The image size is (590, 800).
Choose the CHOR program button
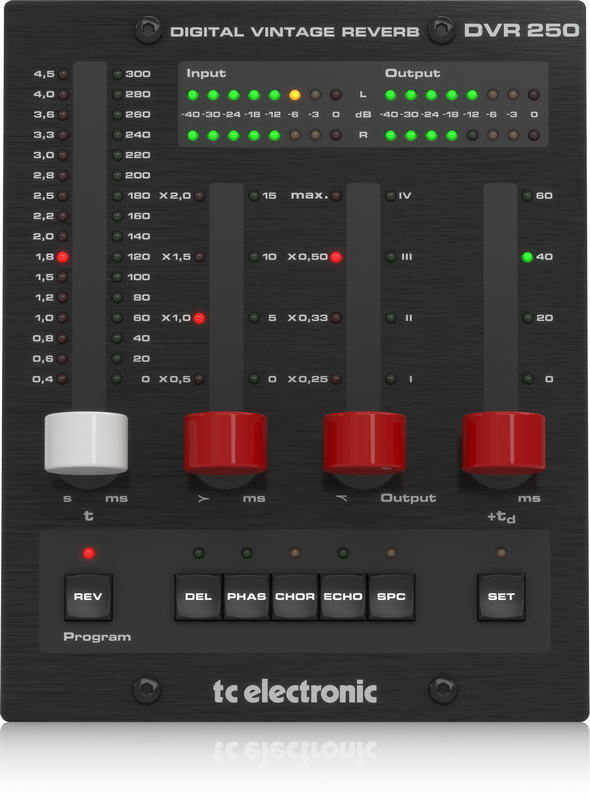pyautogui.click(x=295, y=597)
